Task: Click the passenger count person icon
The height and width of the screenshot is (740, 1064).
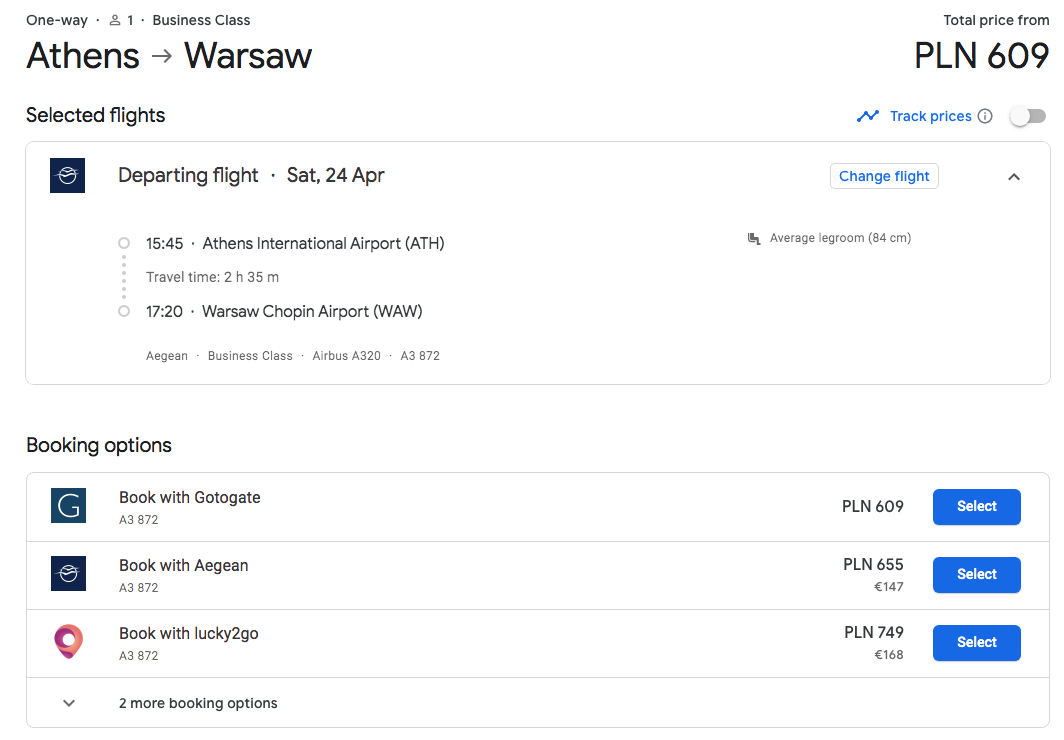Action: click(115, 20)
